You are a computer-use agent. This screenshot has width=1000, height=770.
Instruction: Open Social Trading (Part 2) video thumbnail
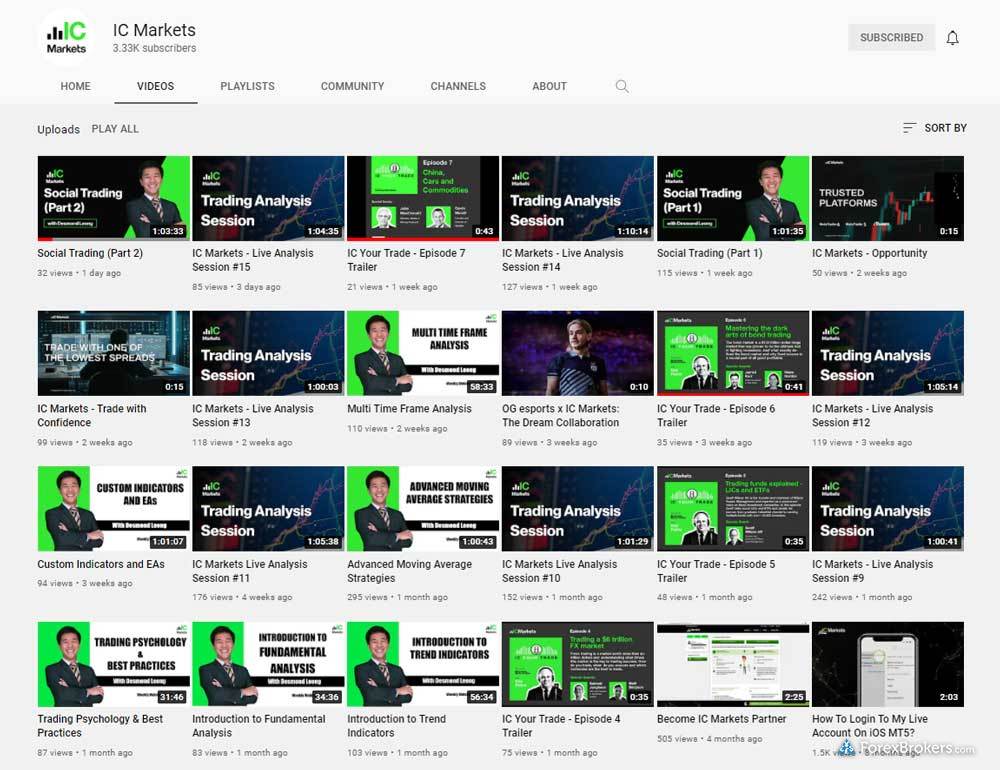[x=113, y=198]
